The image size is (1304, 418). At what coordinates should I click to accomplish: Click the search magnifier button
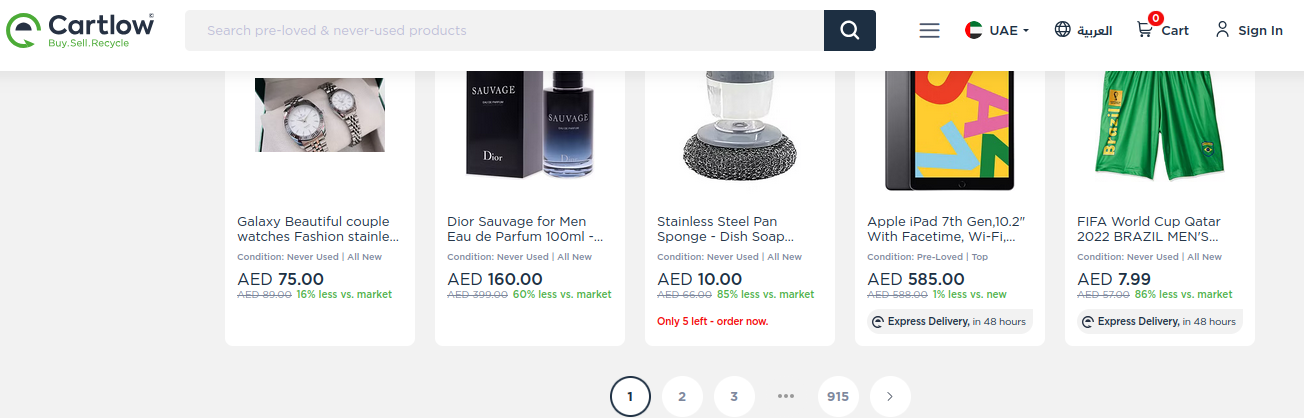(849, 30)
